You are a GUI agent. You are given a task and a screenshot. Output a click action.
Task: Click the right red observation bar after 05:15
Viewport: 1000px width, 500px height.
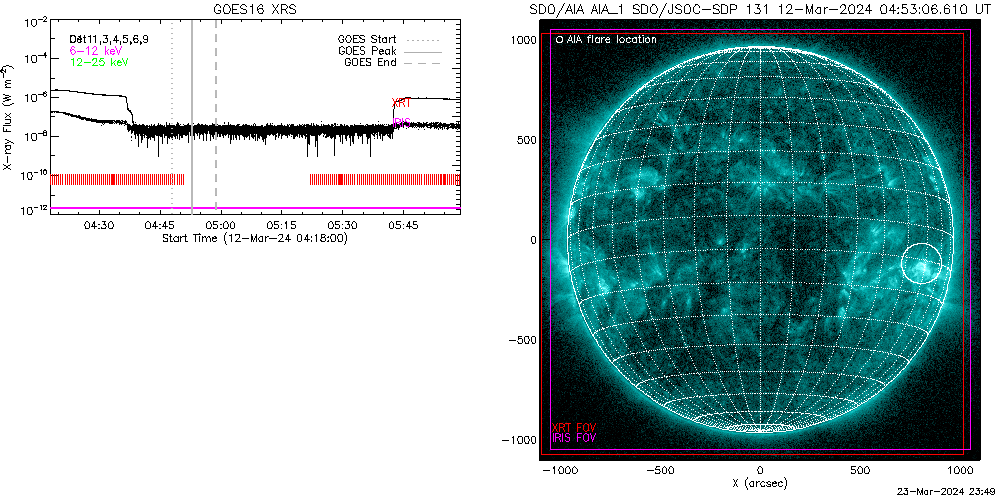pos(385,179)
